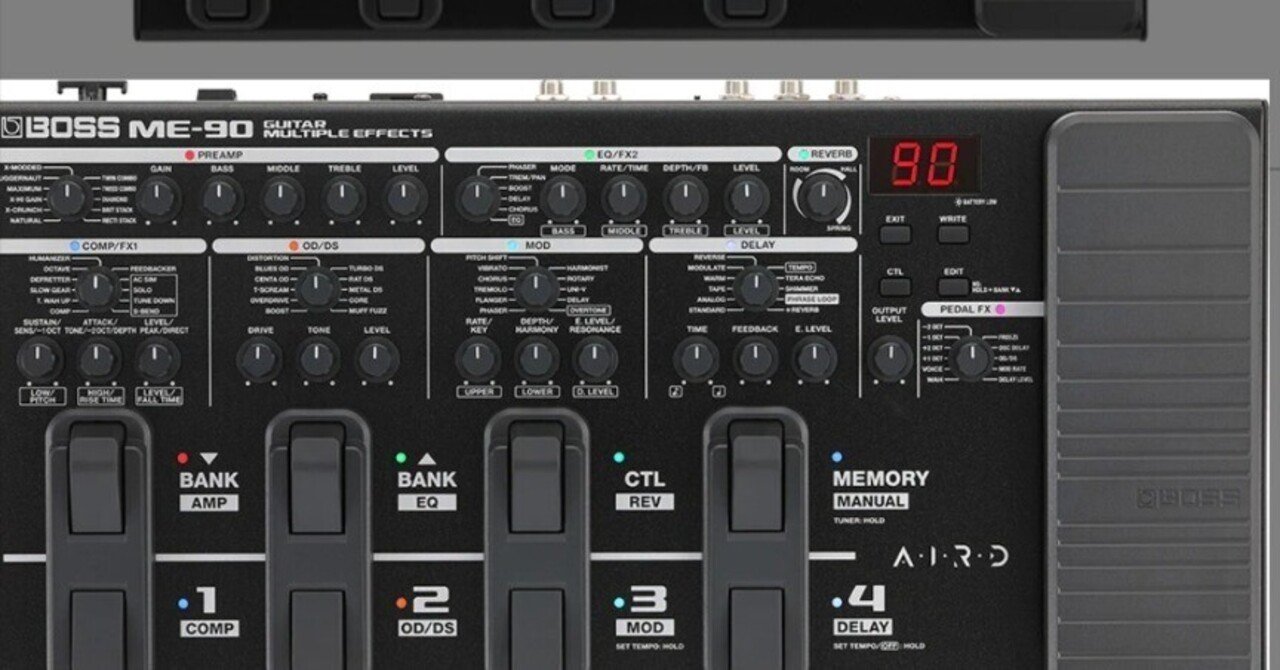
Task: Click the AMP label under BANK down
Action: pos(209,503)
